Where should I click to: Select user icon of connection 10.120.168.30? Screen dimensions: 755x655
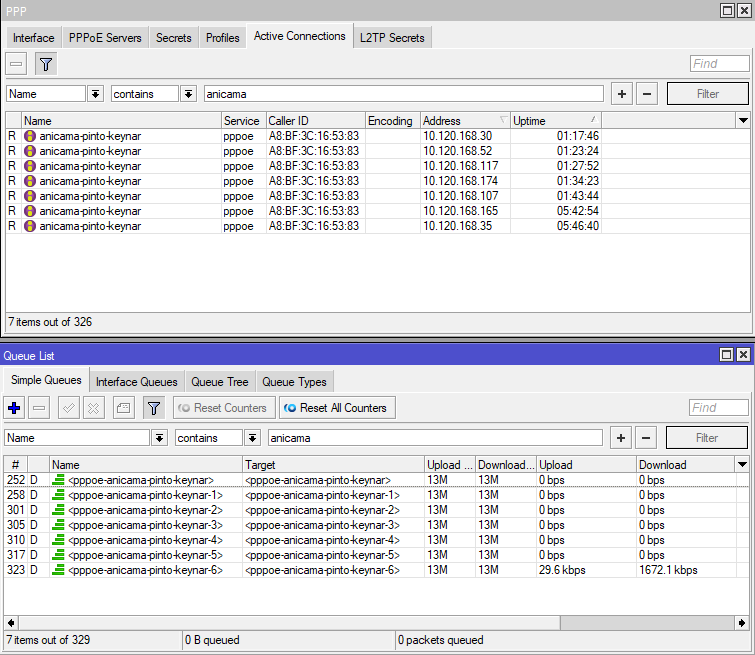(x=30, y=136)
